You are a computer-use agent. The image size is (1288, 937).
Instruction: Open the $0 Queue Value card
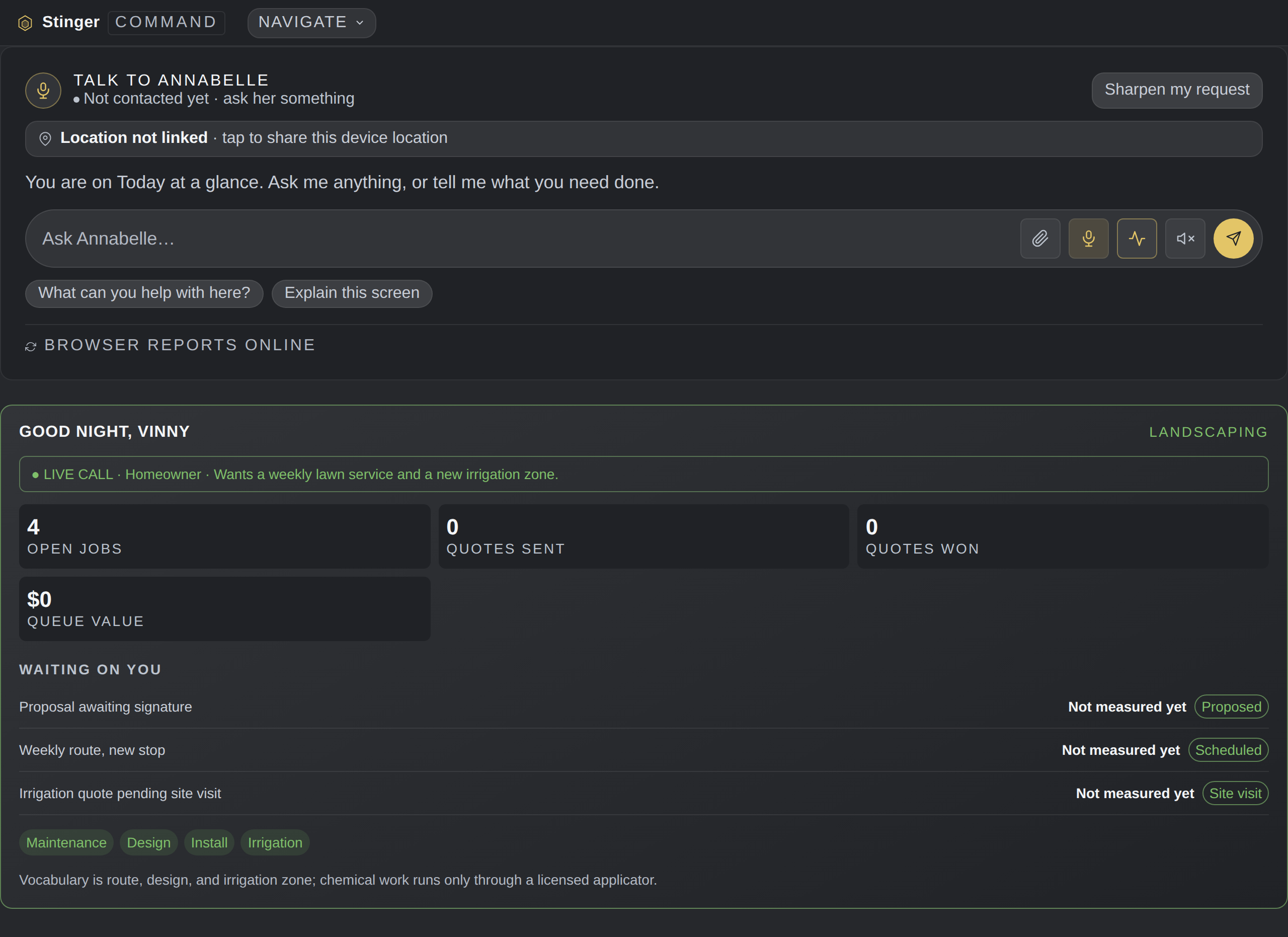point(224,609)
